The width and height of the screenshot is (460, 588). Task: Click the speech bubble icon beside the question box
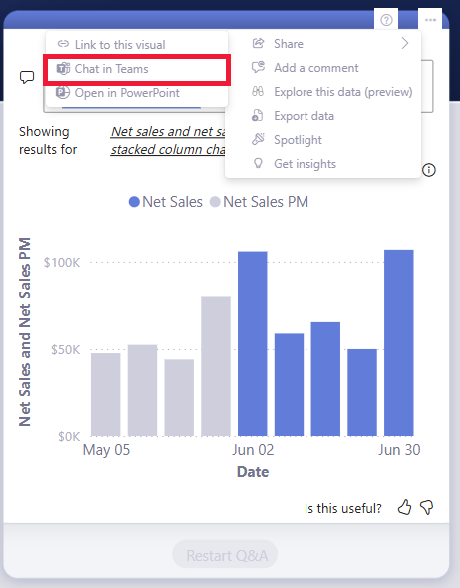click(27, 78)
